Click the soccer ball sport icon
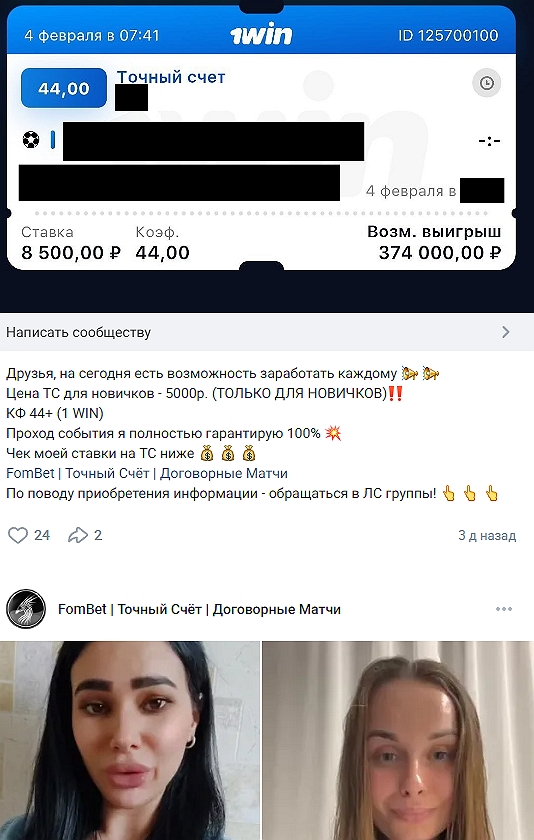The image size is (534, 840). [31, 140]
